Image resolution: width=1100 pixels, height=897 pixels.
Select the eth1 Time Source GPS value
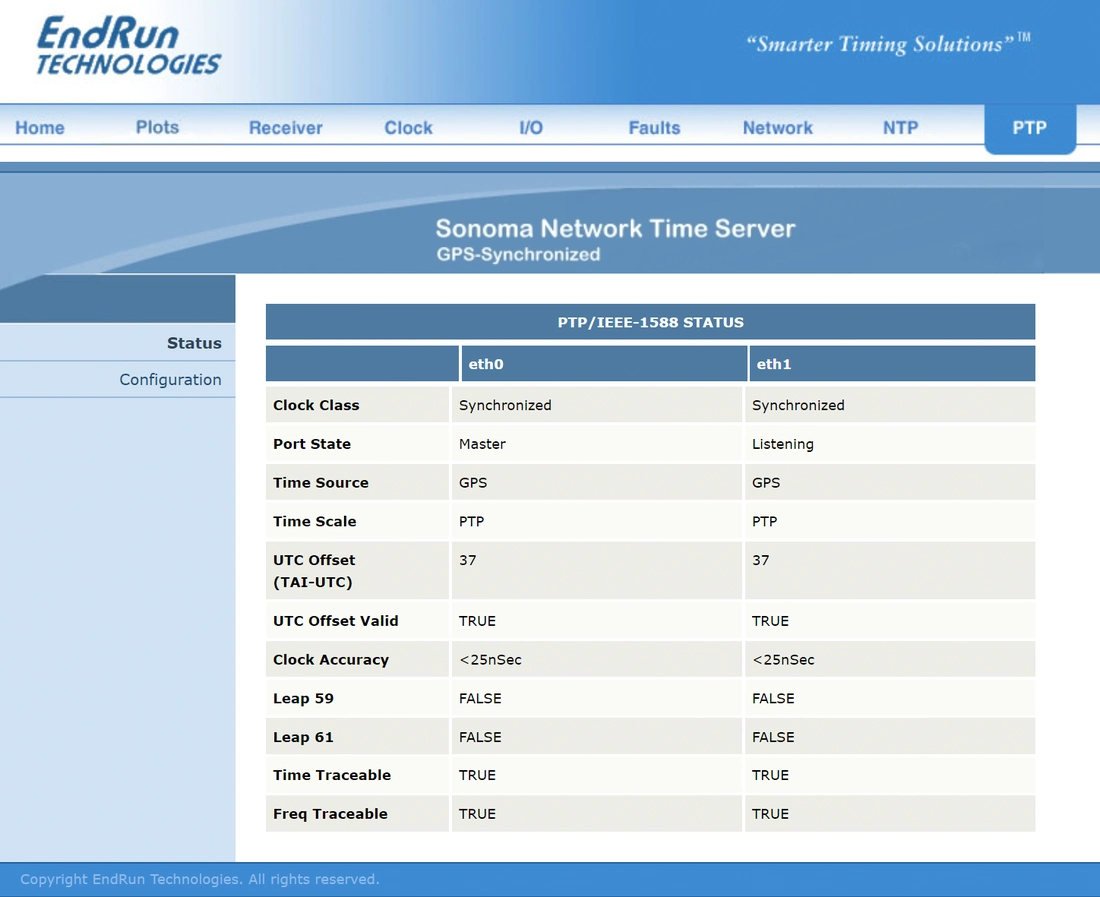point(766,483)
